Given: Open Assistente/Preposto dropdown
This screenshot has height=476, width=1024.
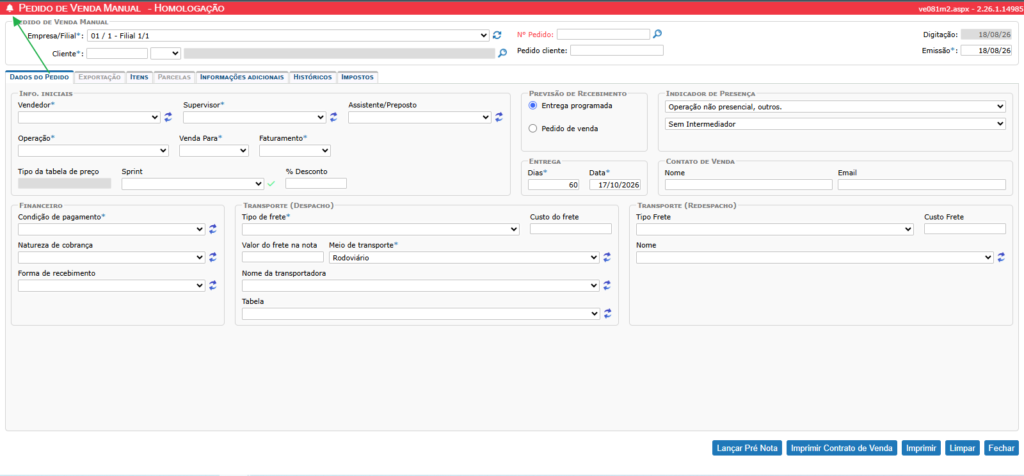Looking at the screenshot, I should (x=419, y=118).
